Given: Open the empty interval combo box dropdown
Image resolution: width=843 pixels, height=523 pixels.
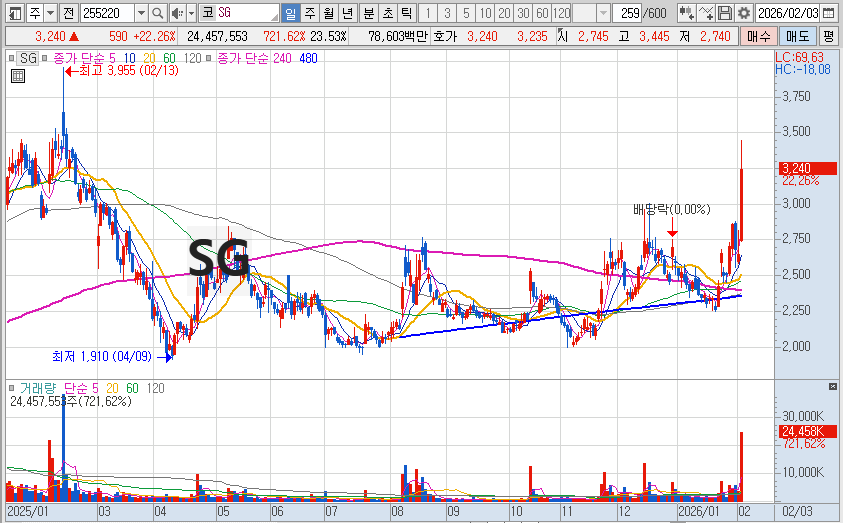Looking at the screenshot, I should click(604, 13).
